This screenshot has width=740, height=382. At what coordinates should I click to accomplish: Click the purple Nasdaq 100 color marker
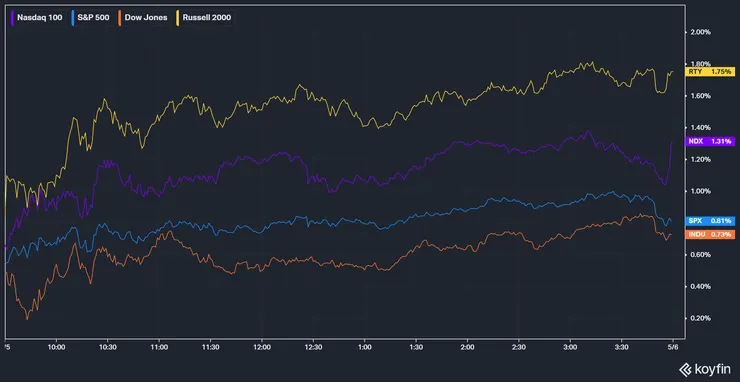(x=12, y=18)
